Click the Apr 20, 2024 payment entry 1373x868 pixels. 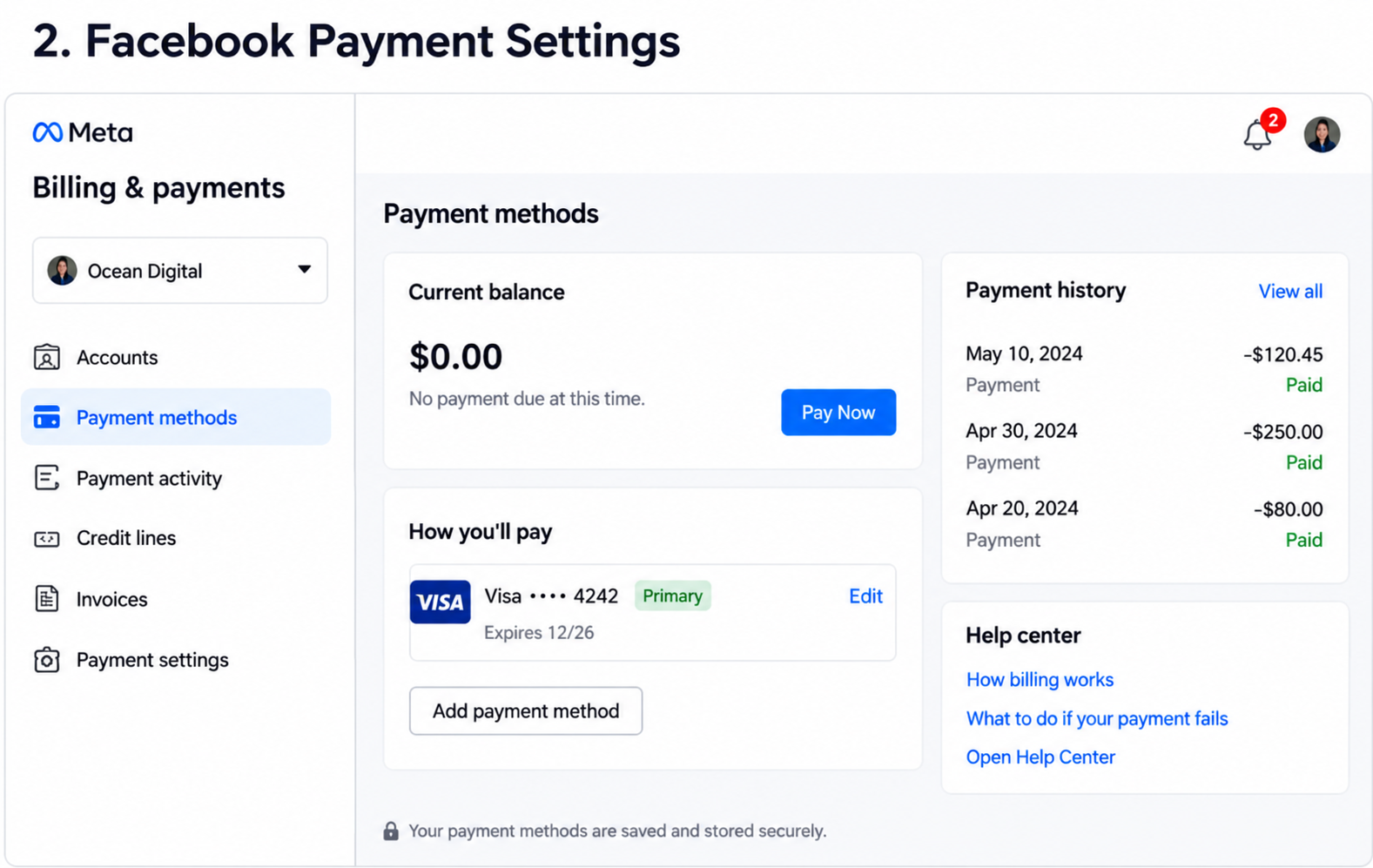(x=1144, y=524)
